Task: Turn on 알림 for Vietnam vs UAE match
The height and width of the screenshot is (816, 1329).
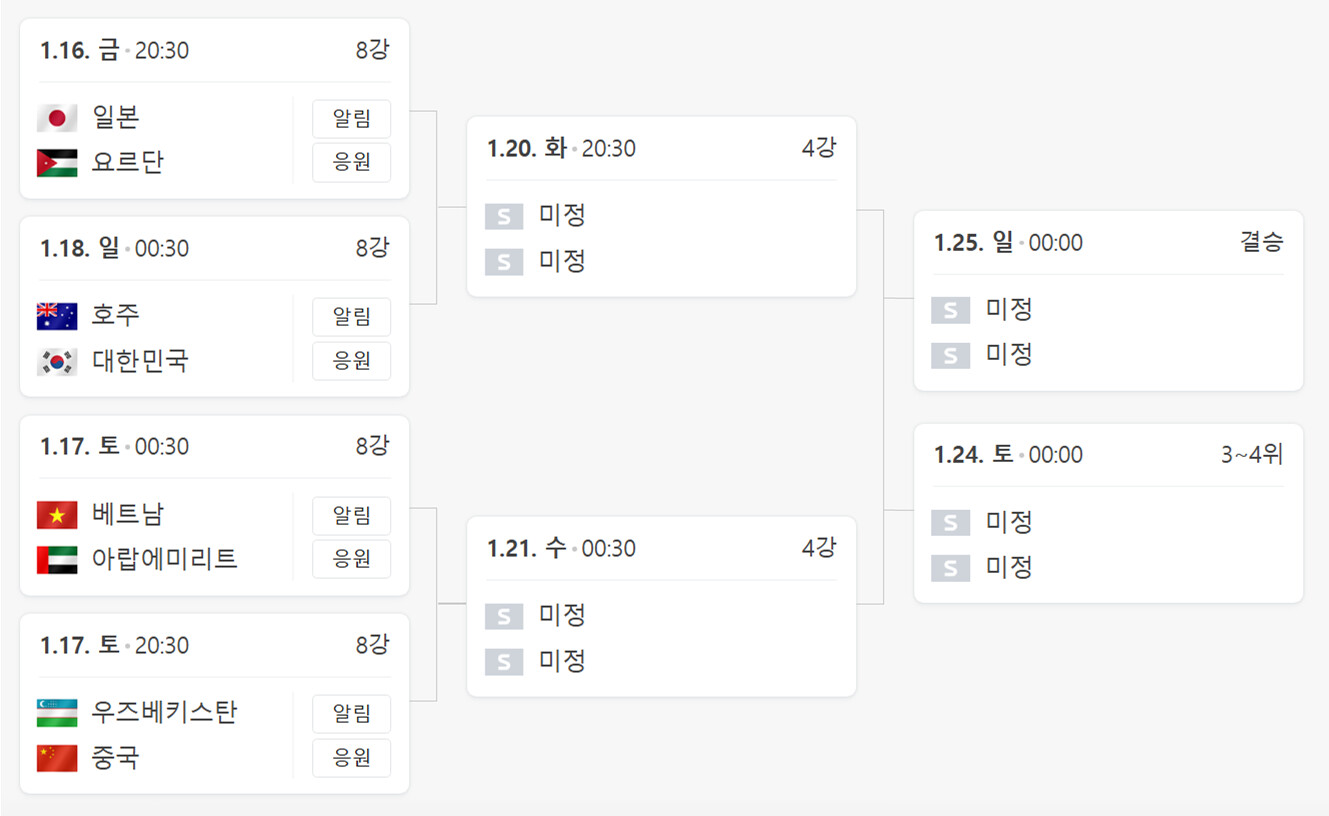Action: 351,516
